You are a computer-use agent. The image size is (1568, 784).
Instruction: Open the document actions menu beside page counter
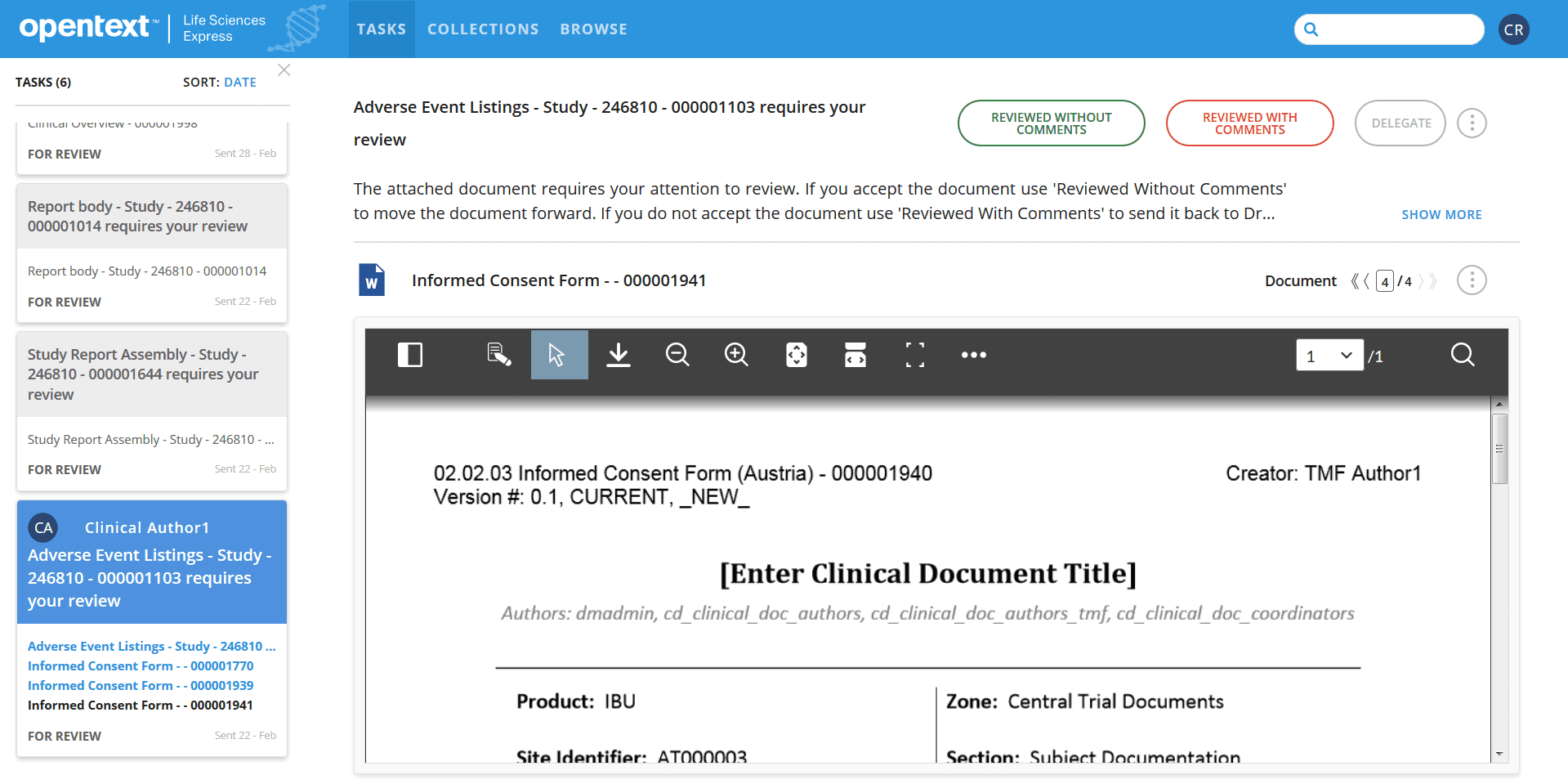tap(1472, 280)
